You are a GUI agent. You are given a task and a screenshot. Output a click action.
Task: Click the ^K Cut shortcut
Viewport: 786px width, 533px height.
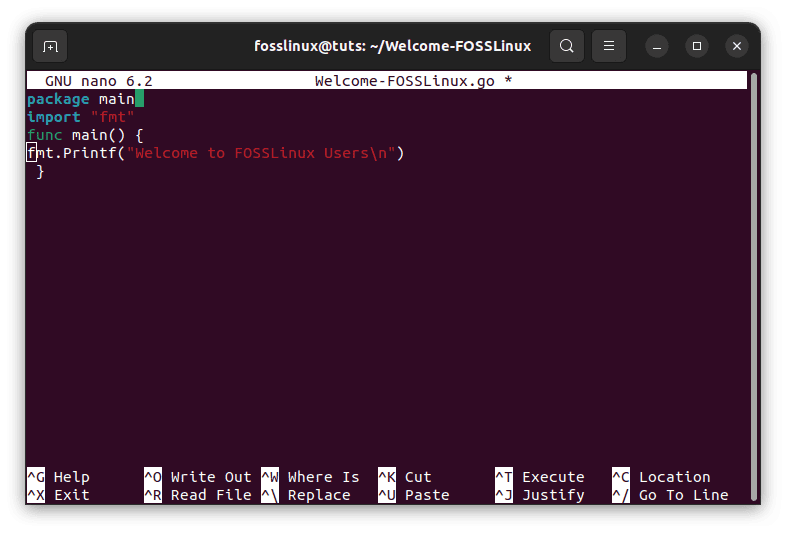coord(405,477)
